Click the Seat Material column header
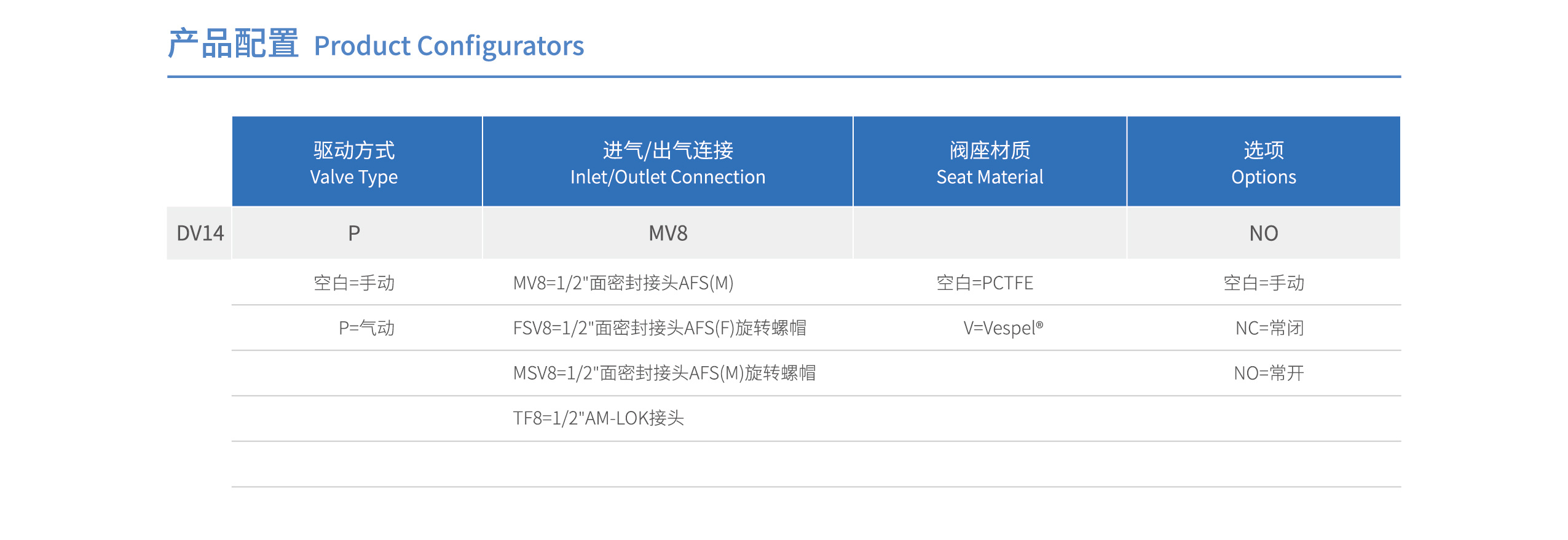Screen dimensions: 1568x540 coord(990,162)
